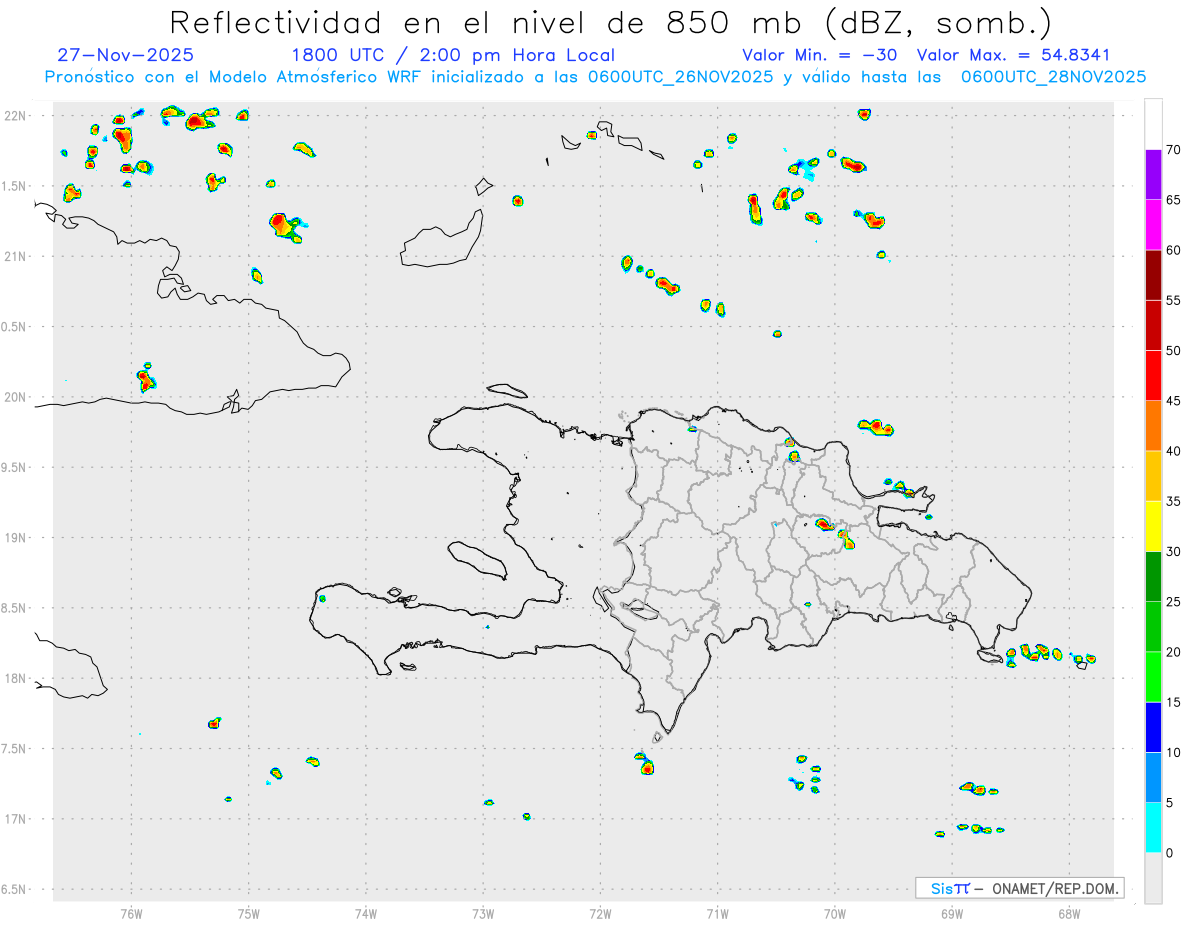The image size is (1200, 927).
Task: Click the deep blue 10-15 dBZ colorbar segment
Action: [1153, 727]
